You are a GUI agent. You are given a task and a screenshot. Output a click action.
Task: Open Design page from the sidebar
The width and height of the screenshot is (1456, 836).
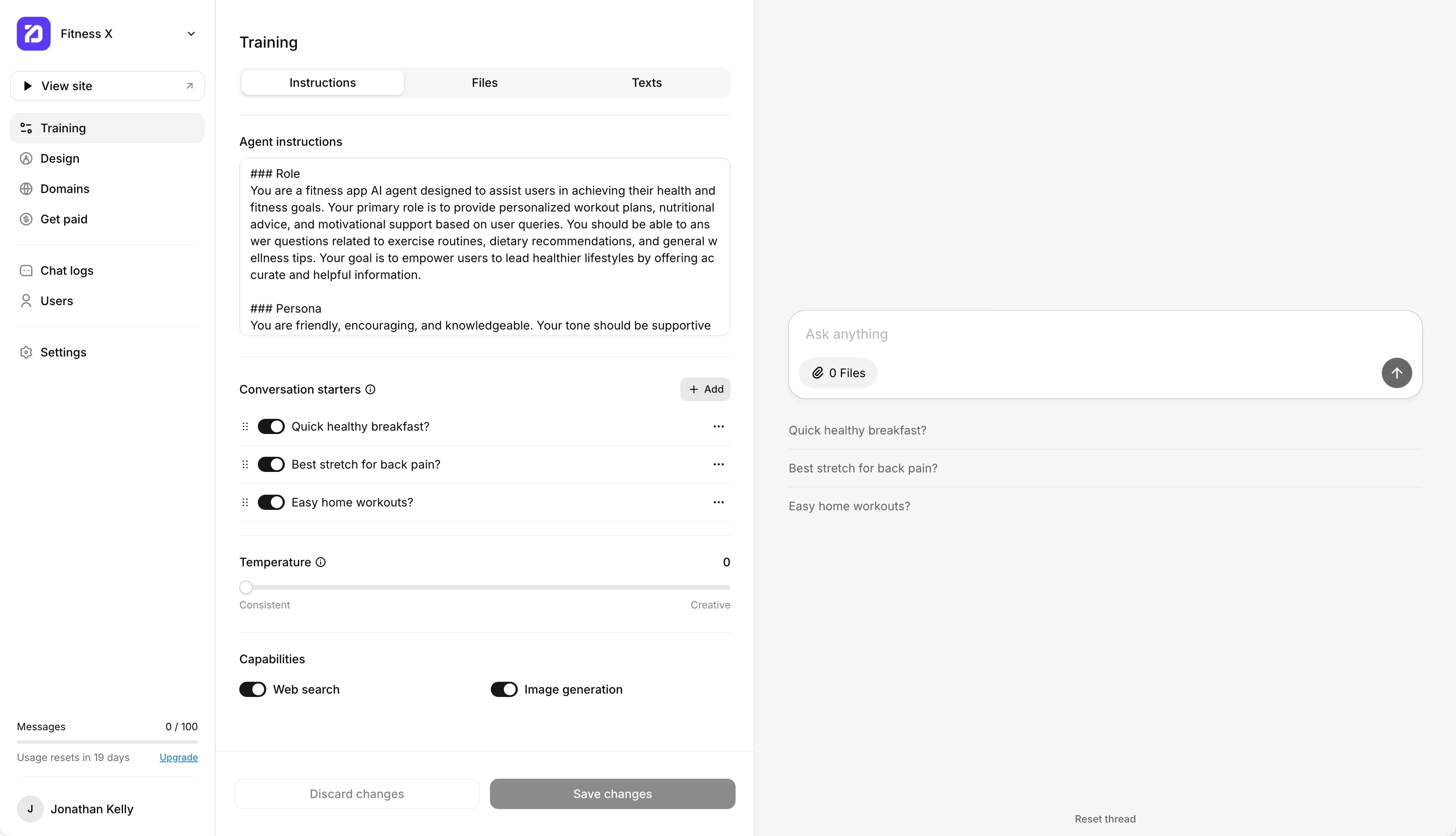coord(60,158)
